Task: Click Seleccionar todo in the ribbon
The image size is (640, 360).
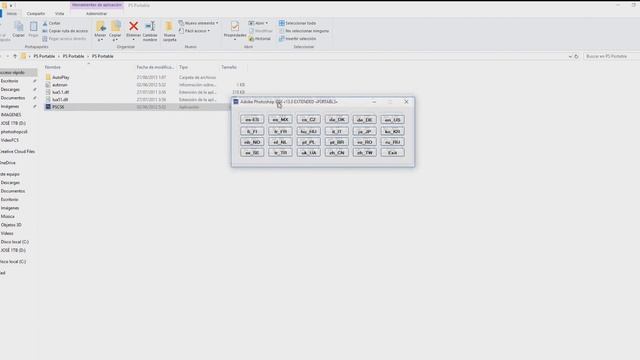Action: [x=298, y=23]
